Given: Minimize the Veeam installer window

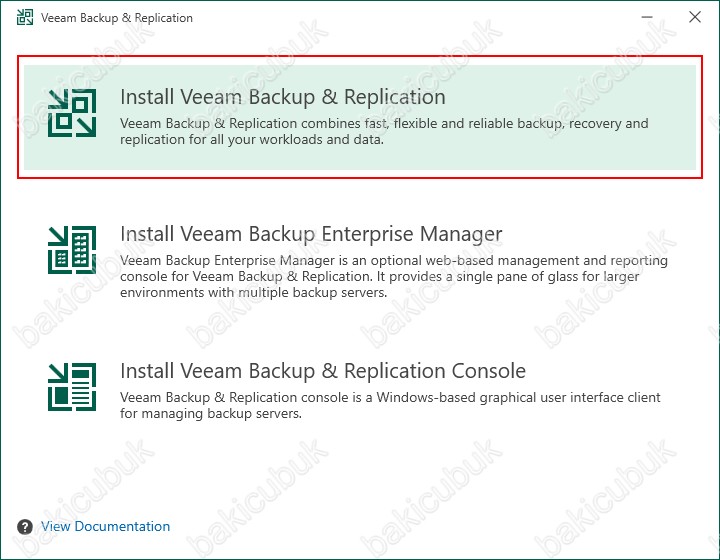Looking at the screenshot, I should click(647, 17).
